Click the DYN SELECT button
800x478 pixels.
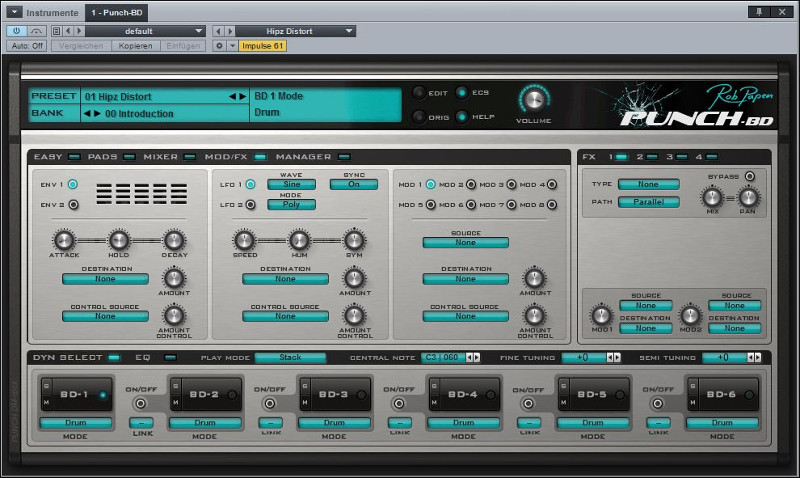pos(76,358)
